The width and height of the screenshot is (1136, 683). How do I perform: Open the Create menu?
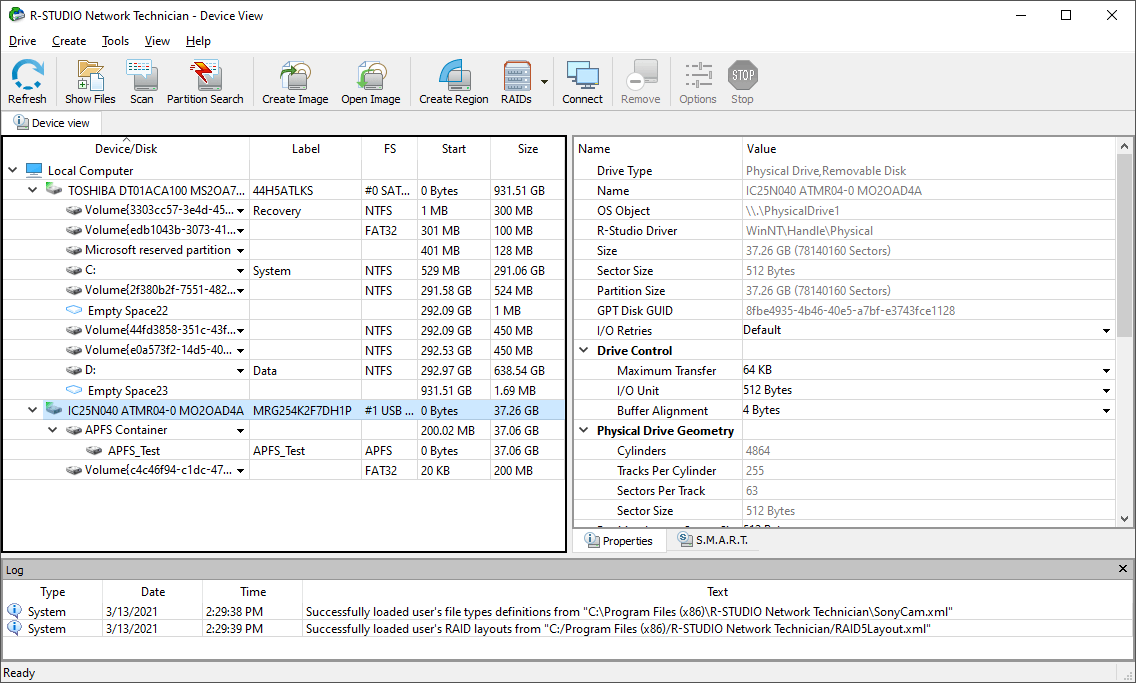69,41
